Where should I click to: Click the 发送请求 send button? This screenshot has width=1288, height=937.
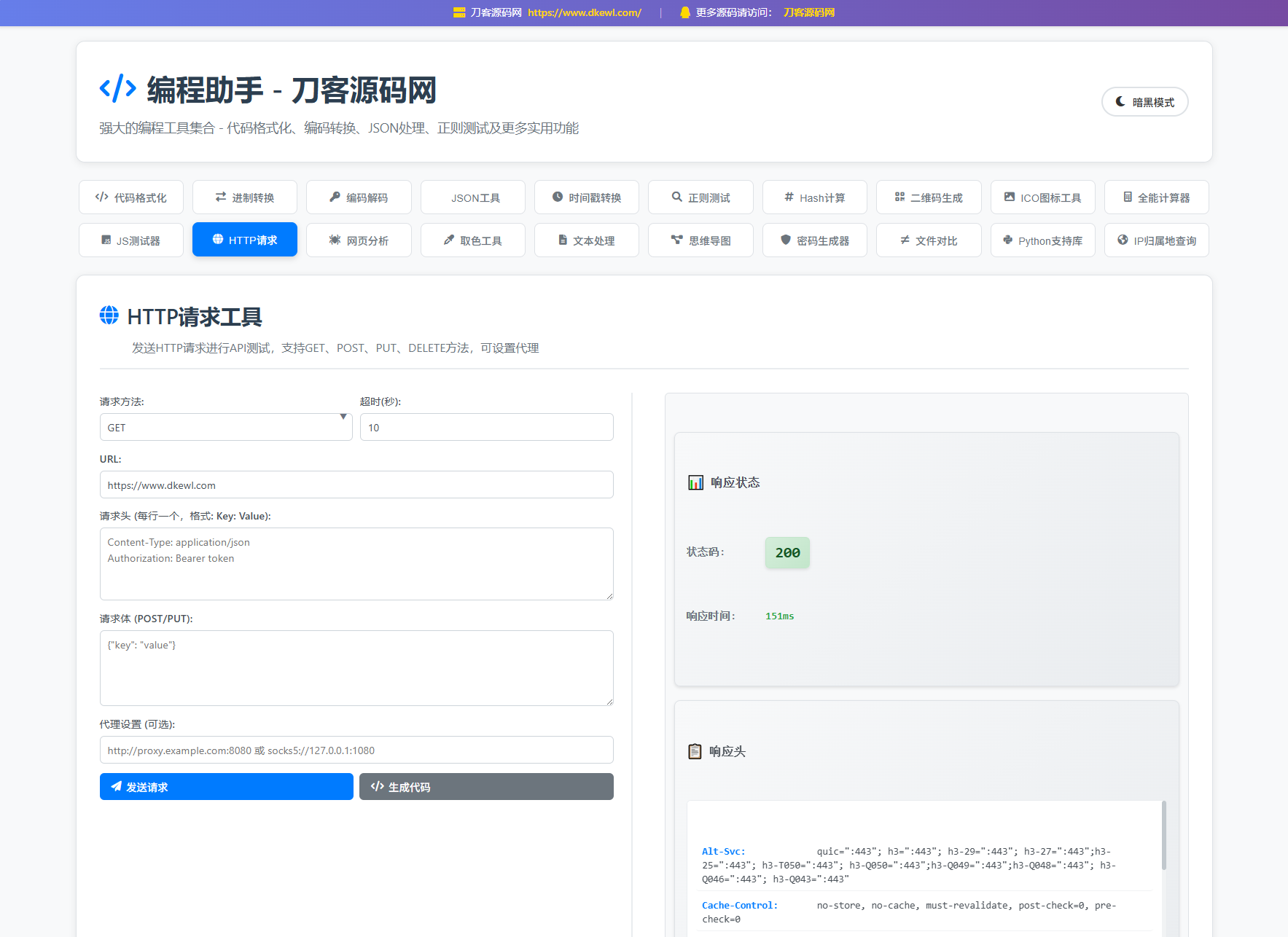coord(226,786)
